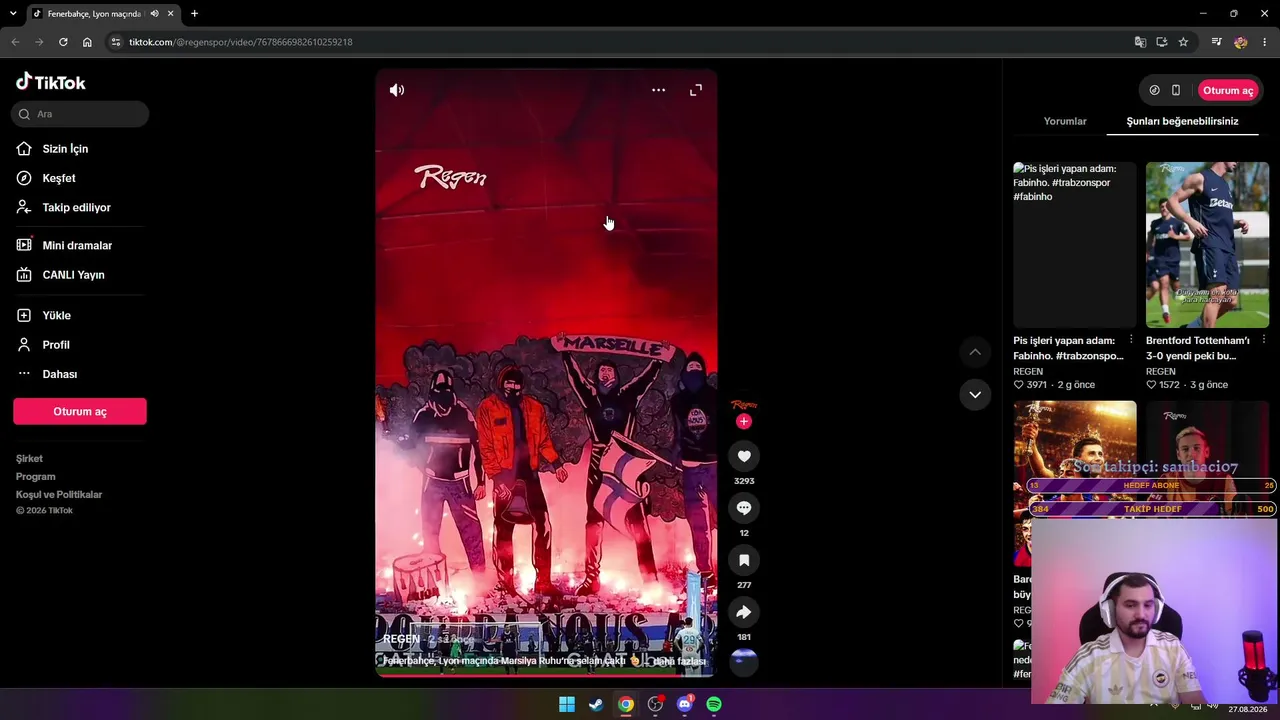Share the video with the arrow icon
This screenshot has width=1280, height=720.
[744, 612]
